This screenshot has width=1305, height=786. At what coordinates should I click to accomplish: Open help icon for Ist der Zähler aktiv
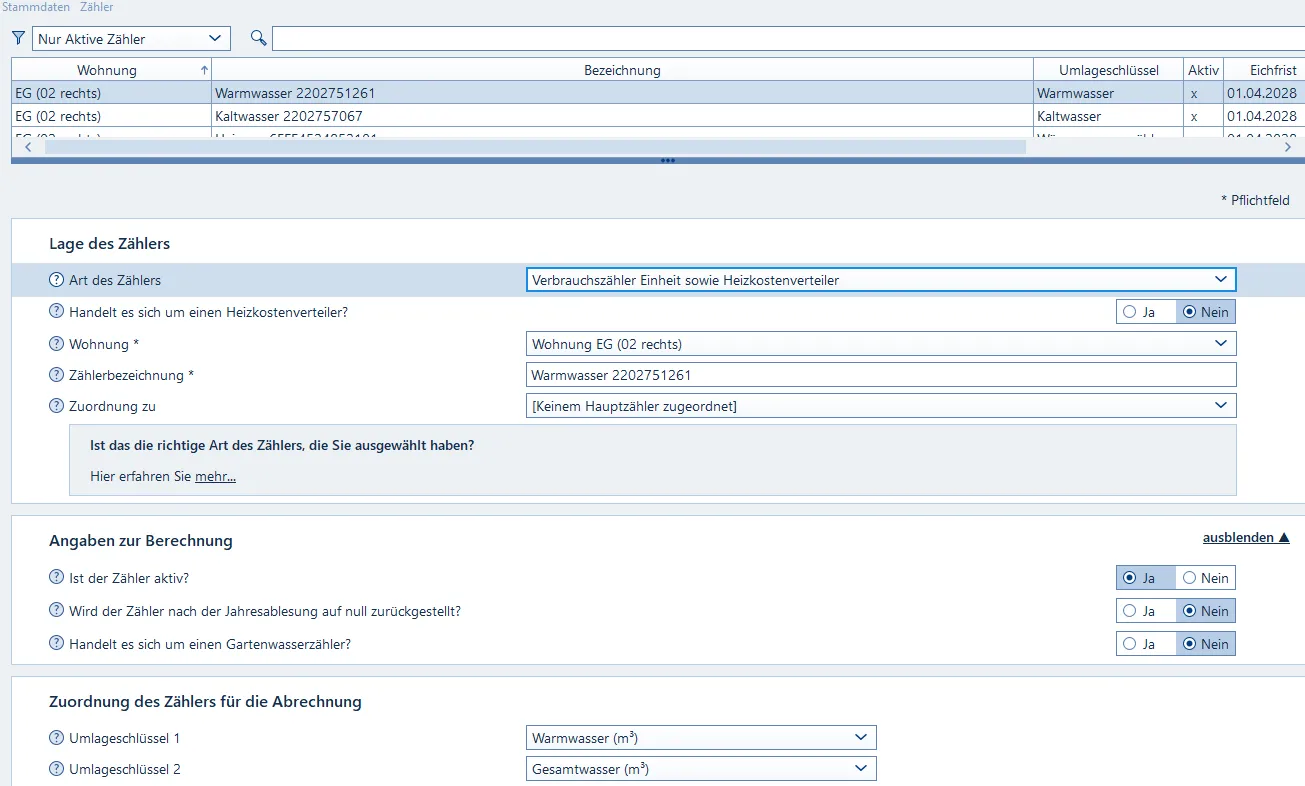(x=56, y=578)
